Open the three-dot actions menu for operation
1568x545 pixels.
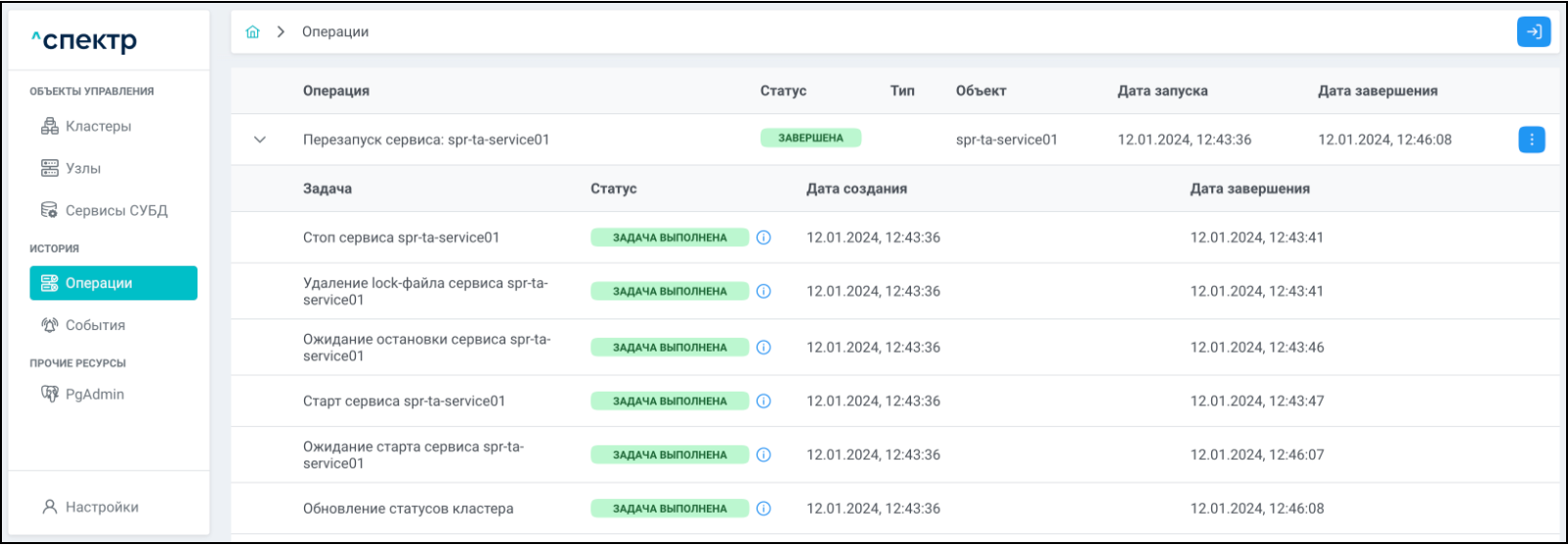1531,140
